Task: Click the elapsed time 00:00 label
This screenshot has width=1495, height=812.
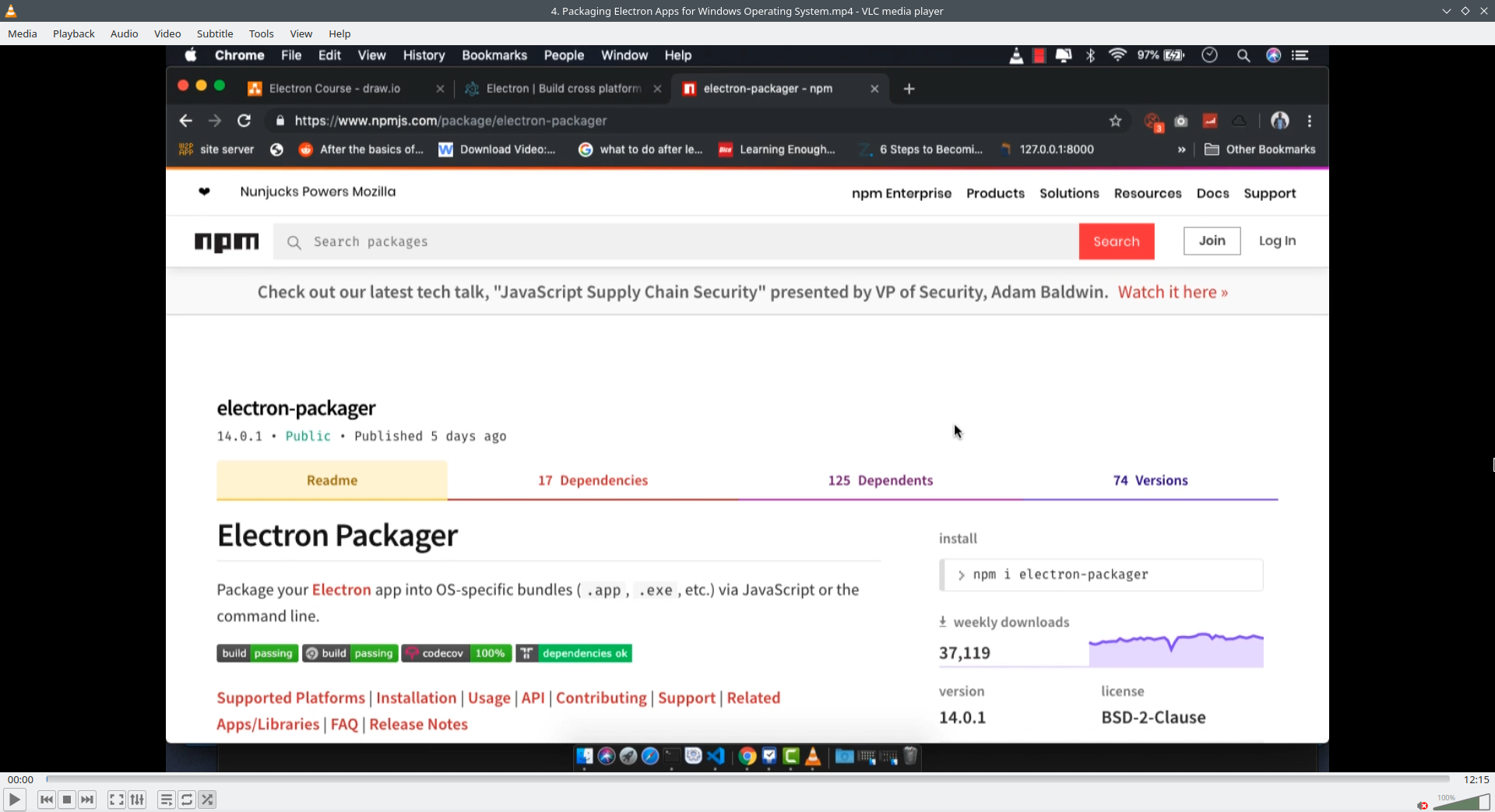Action: 21,779
